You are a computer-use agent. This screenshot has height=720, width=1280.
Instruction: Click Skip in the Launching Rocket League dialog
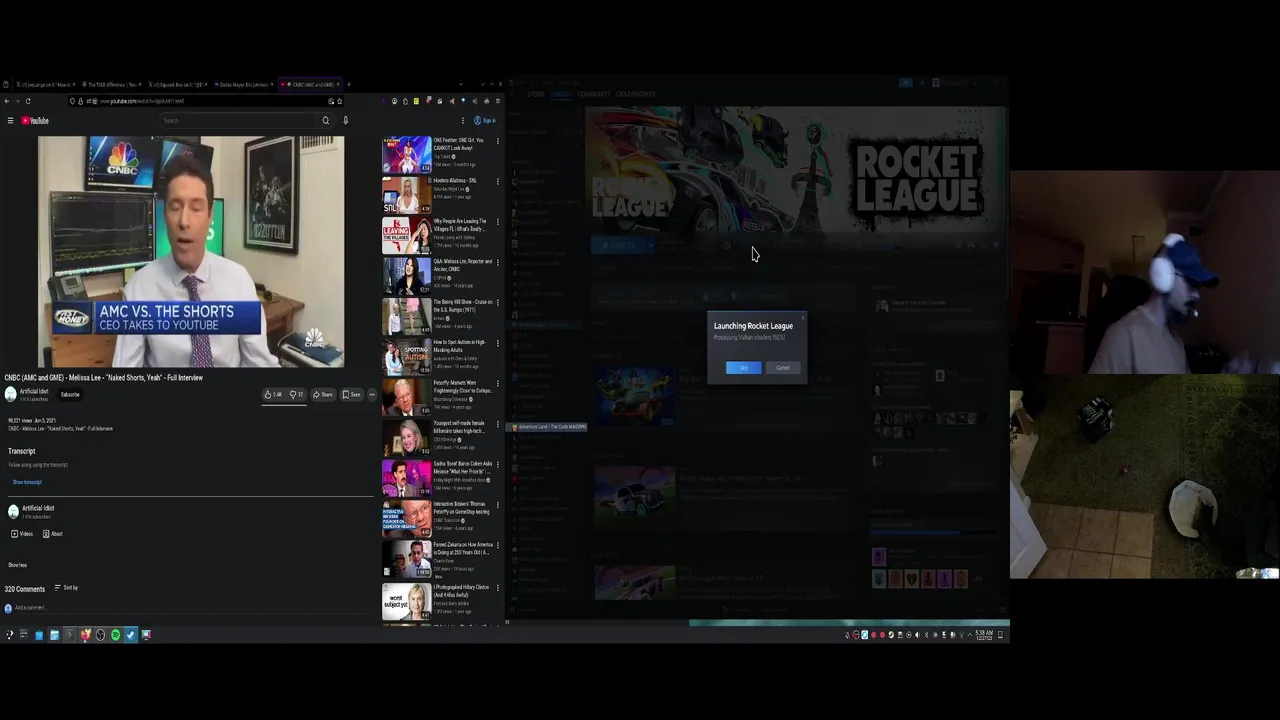743,368
